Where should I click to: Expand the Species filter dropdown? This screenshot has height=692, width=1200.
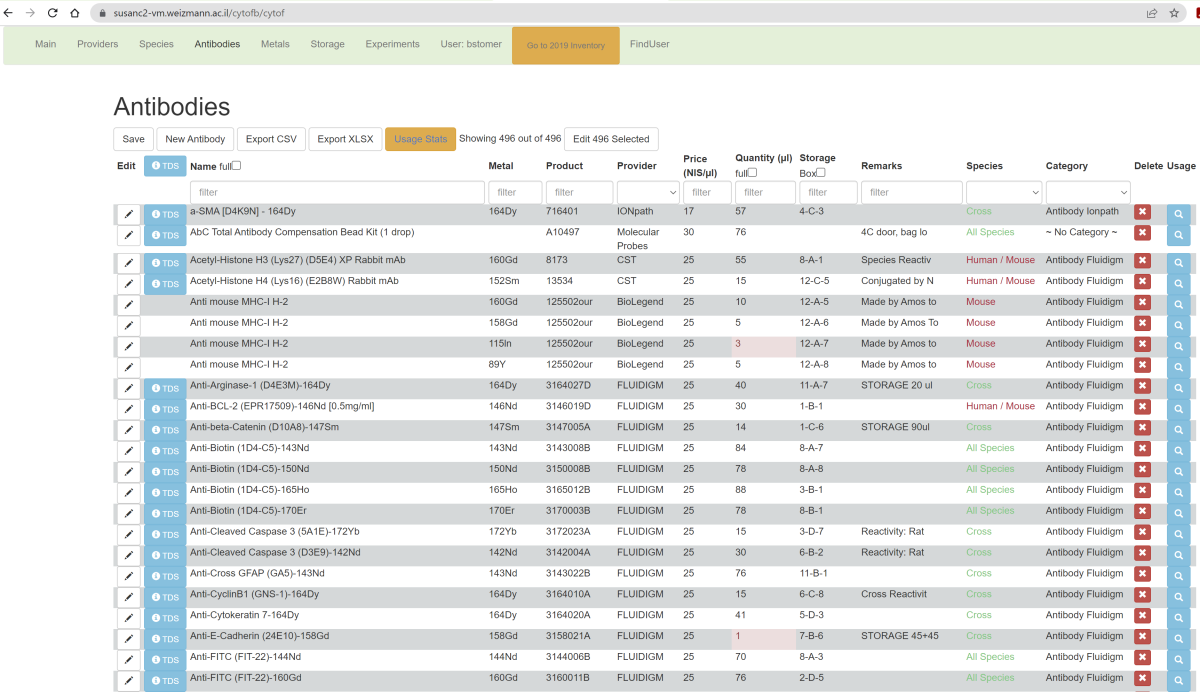(x=1003, y=192)
